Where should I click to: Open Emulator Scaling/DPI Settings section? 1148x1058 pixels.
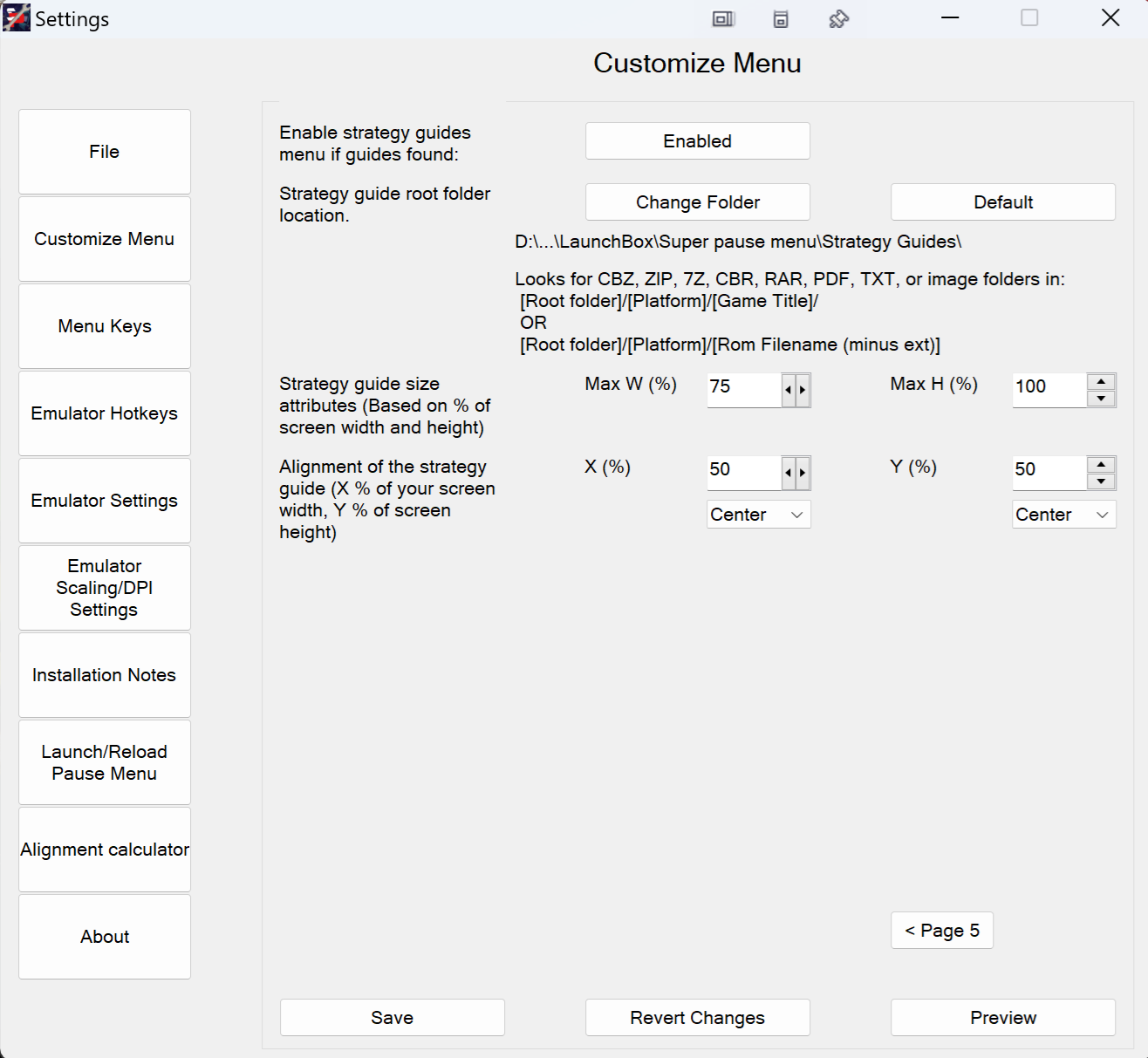(x=105, y=588)
